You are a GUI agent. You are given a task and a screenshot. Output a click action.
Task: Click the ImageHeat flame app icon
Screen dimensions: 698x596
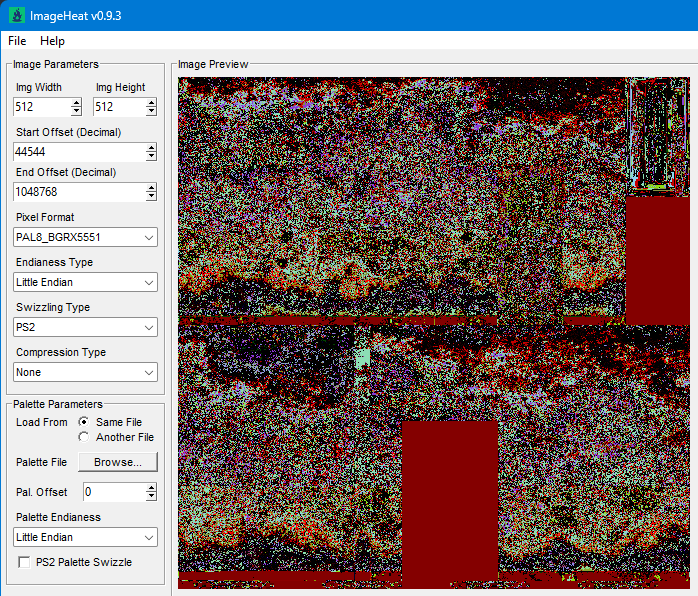[17, 16]
